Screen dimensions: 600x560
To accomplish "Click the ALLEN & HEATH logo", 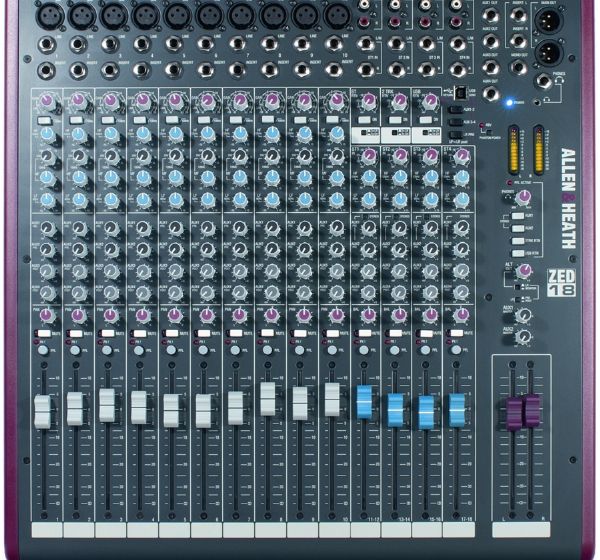I will 568,199.
